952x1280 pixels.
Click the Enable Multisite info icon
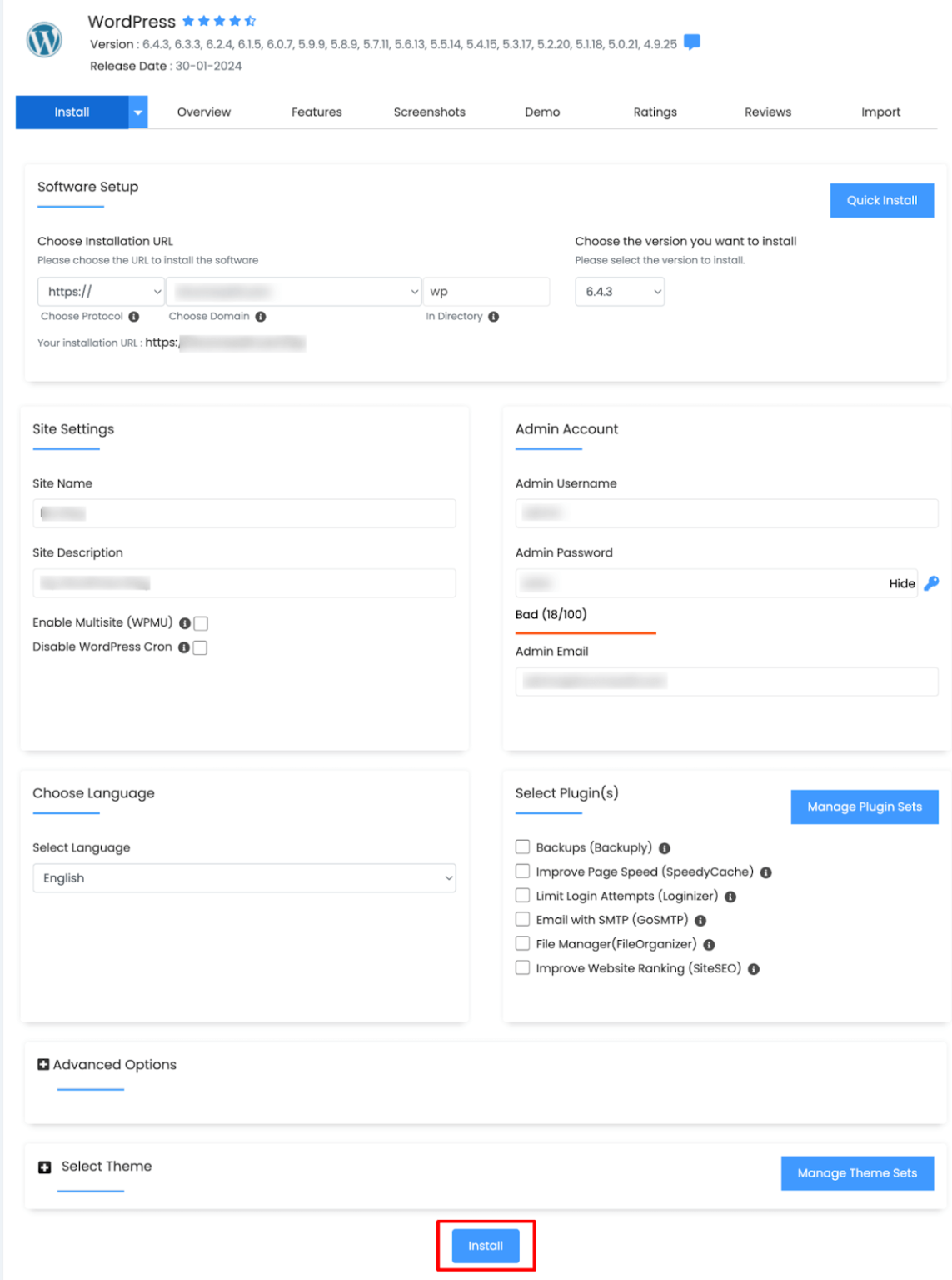pyautogui.click(x=184, y=622)
